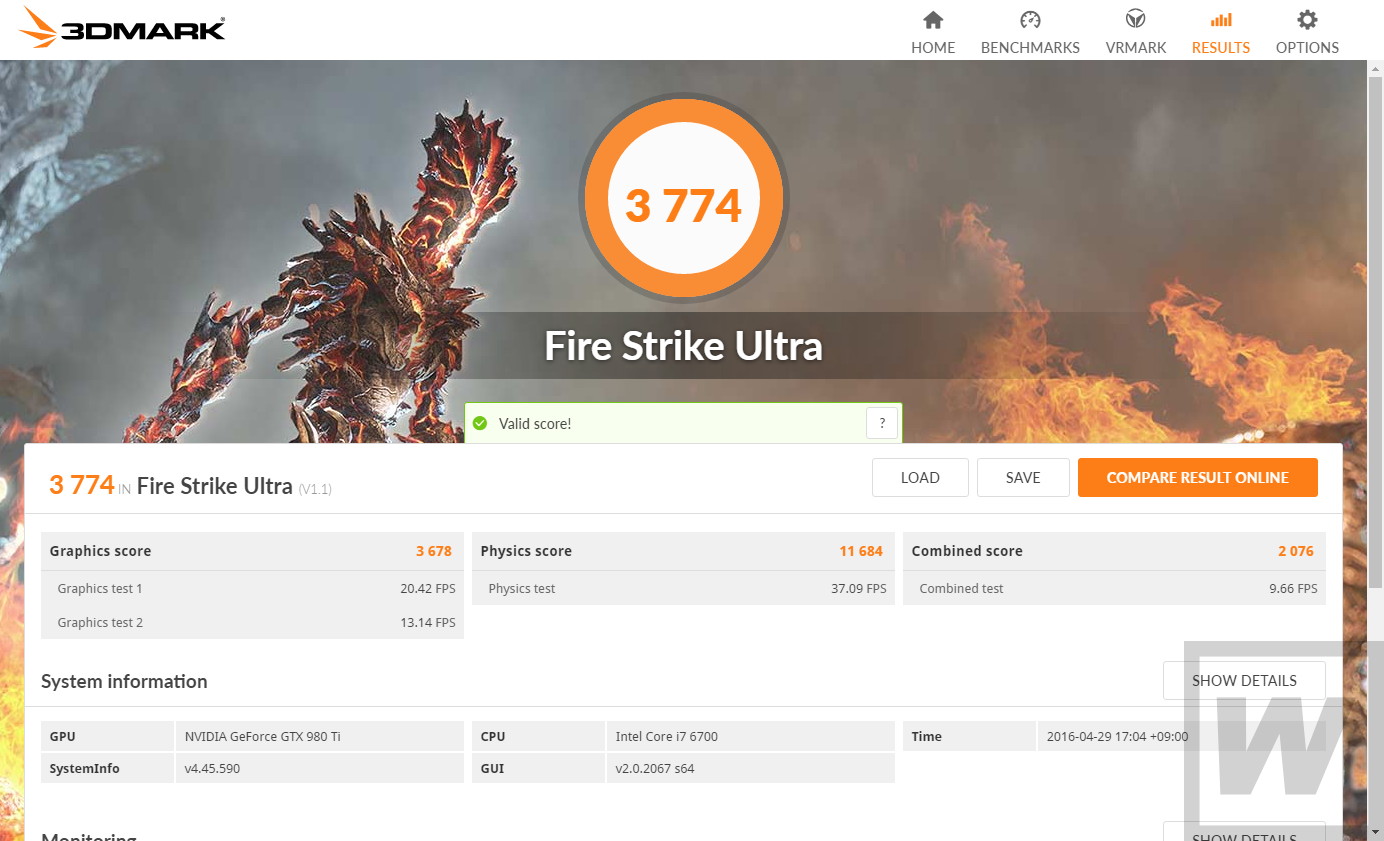Click the scrollbar up arrow
The width and height of the screenshot is (1384, 841).
1375,68
